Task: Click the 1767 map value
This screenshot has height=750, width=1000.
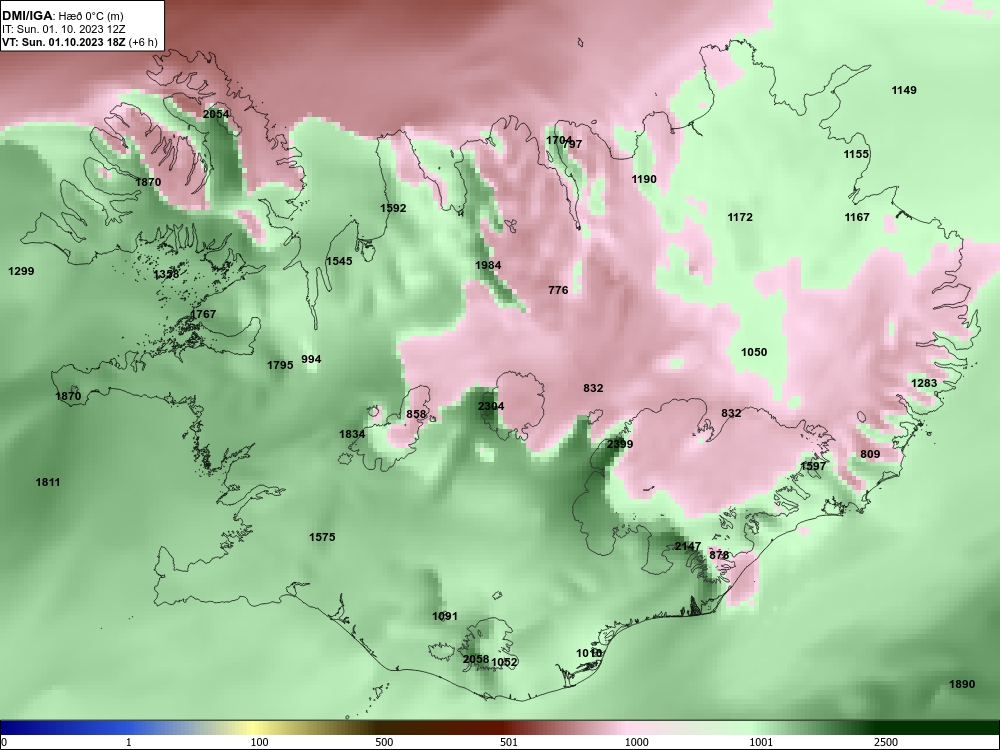Action: coord(203,314)
